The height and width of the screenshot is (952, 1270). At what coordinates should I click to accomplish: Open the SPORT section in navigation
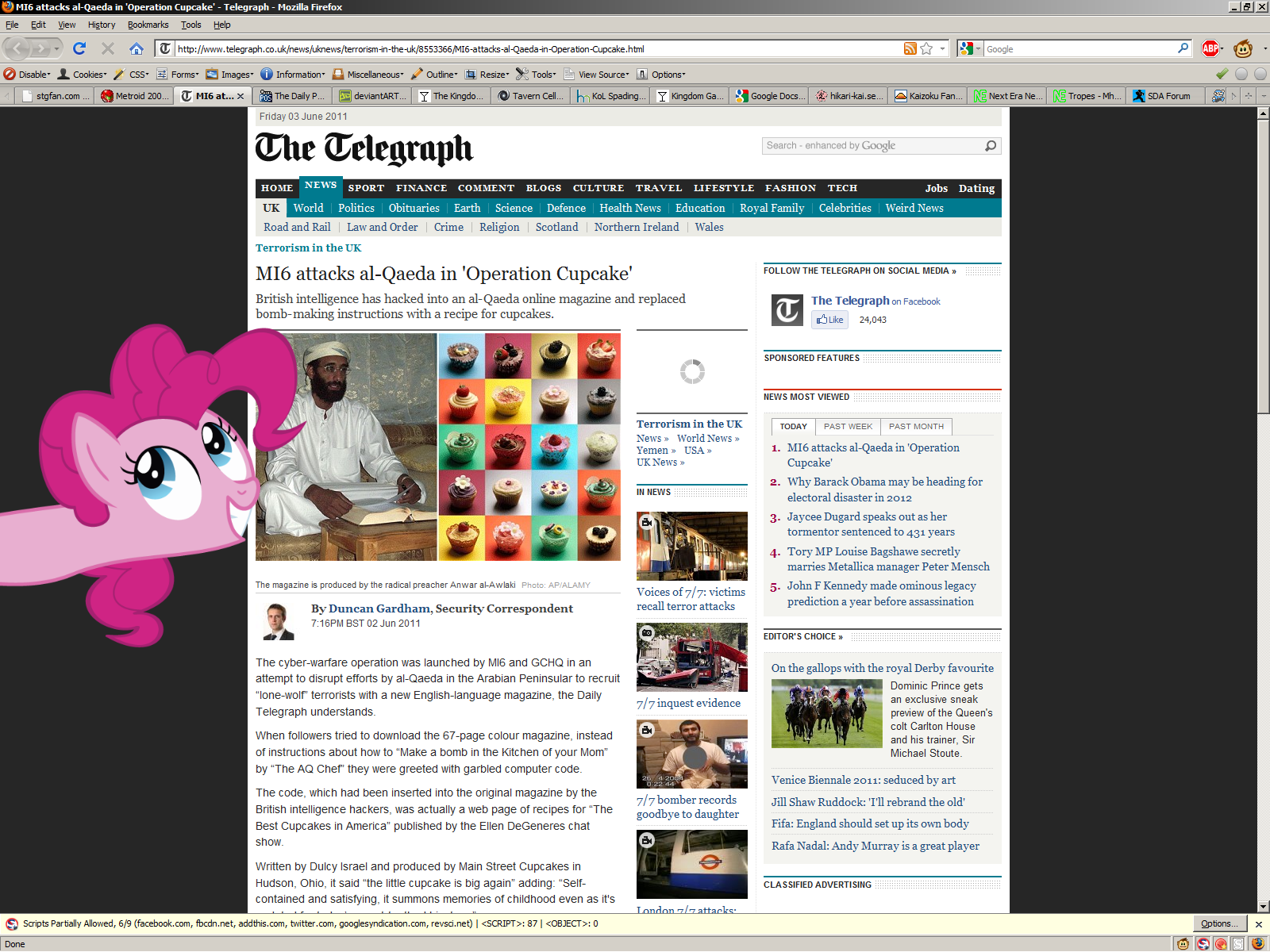[x=366, y=188]
